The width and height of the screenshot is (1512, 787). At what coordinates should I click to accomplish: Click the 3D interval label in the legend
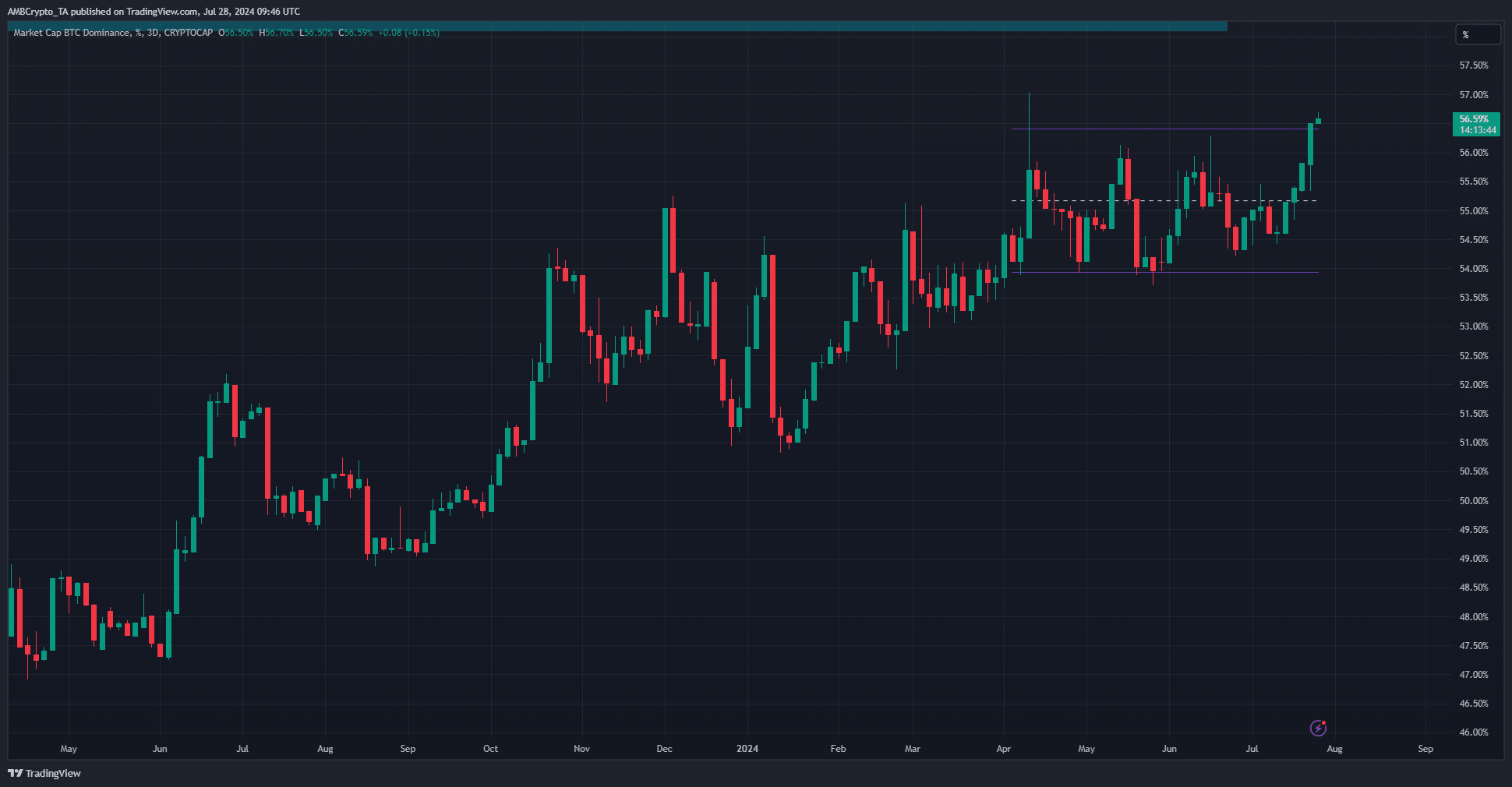[x=153, y=33]
